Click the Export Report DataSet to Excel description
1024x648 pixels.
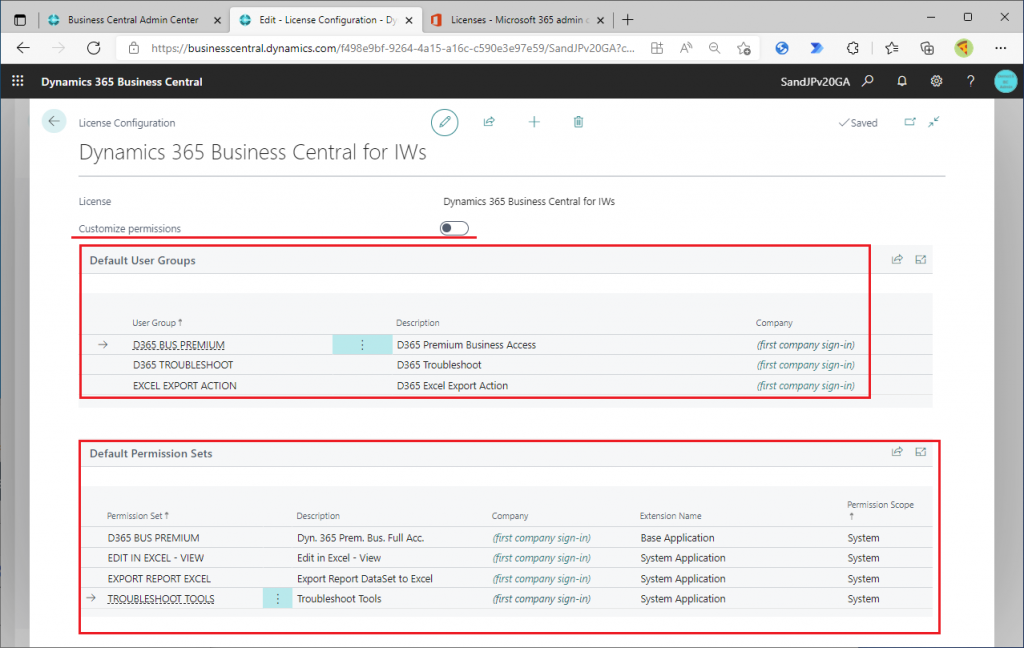[x=364, y=578]
